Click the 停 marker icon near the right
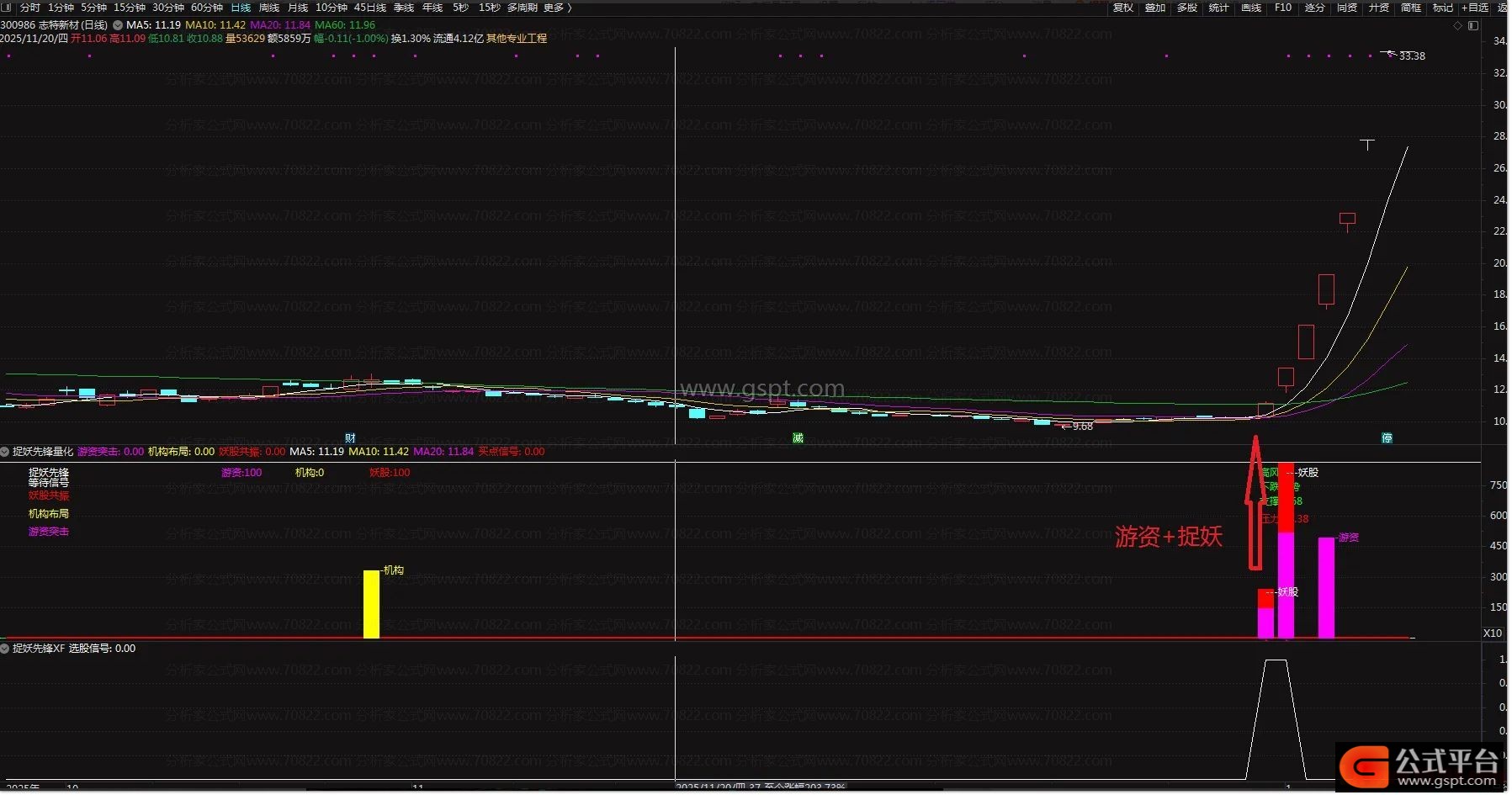Viewport: 1512px width, 795px height. tap(1387, 438)
